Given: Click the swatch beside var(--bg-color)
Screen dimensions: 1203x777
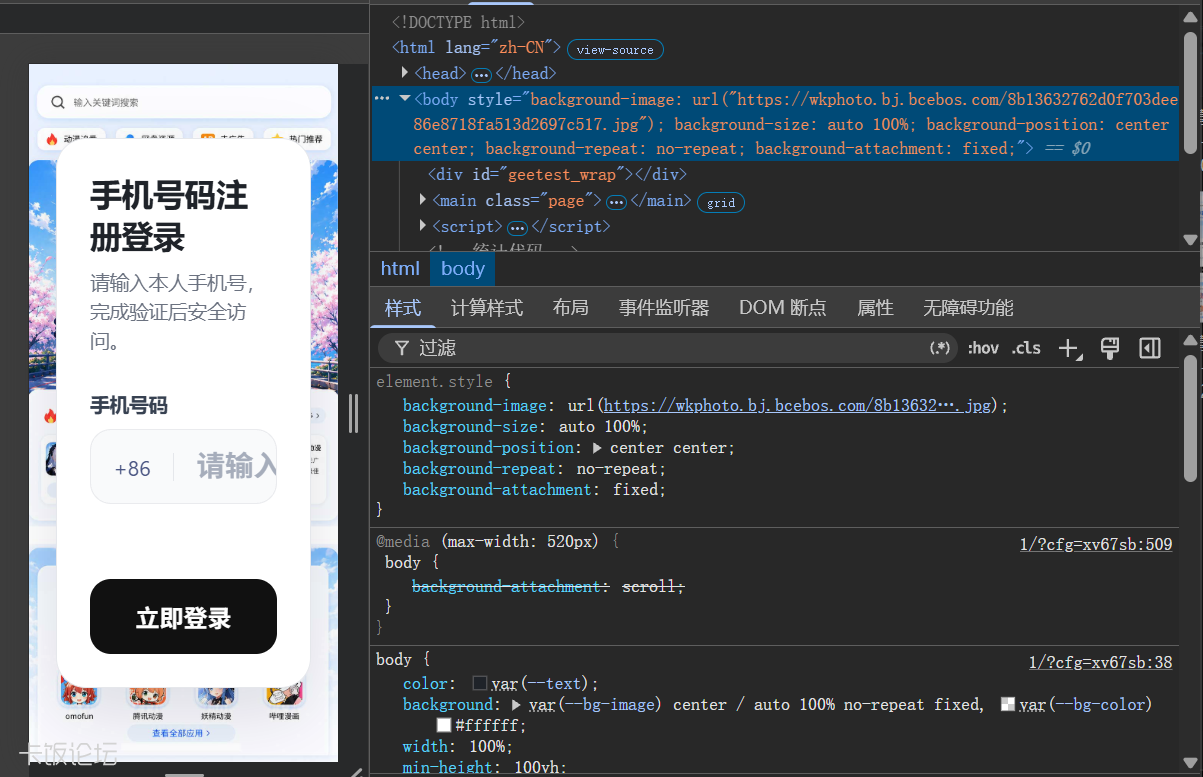Looking at the screenshot, I should (x=1008, y=704).
